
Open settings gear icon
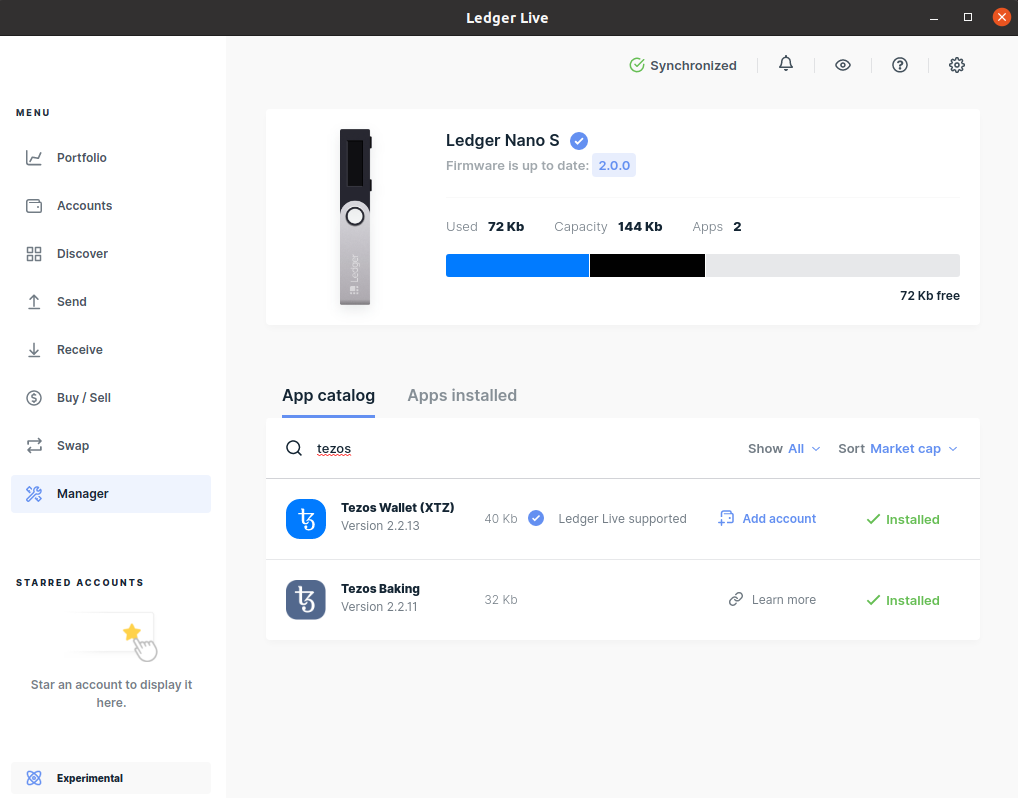tap(957, 65)
